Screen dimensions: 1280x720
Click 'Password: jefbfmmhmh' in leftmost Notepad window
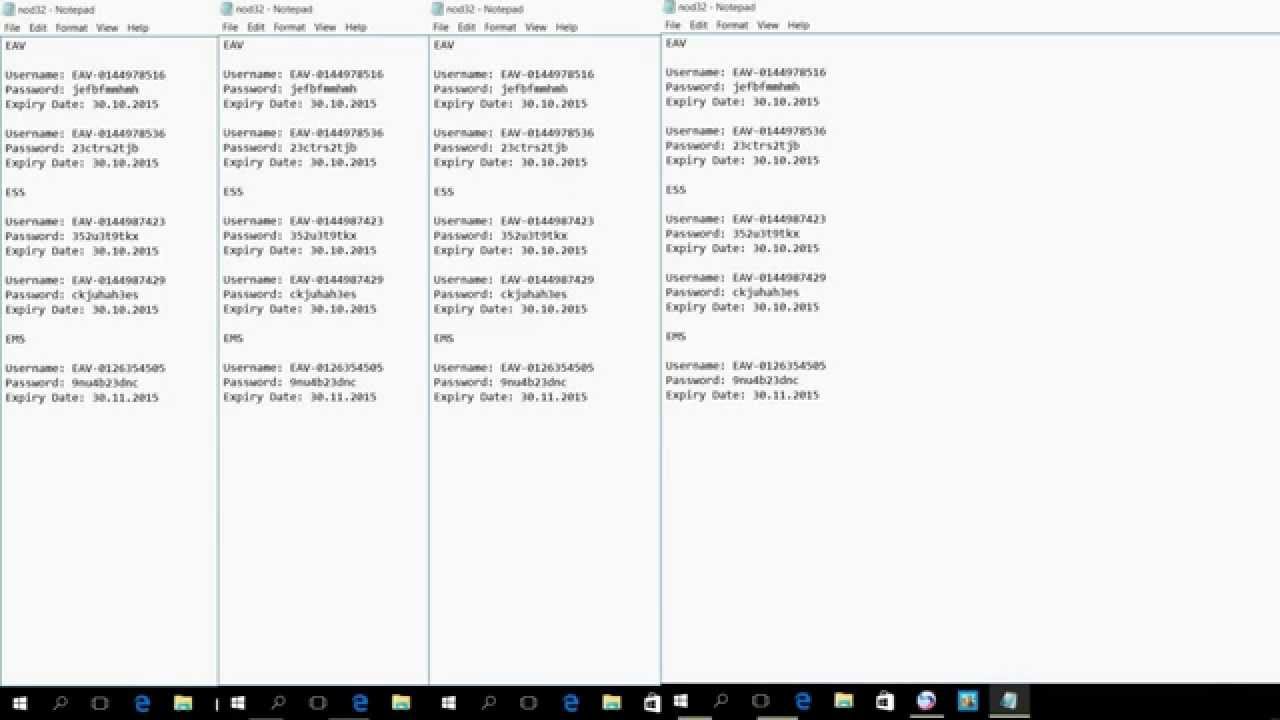[x=72, y=89]
